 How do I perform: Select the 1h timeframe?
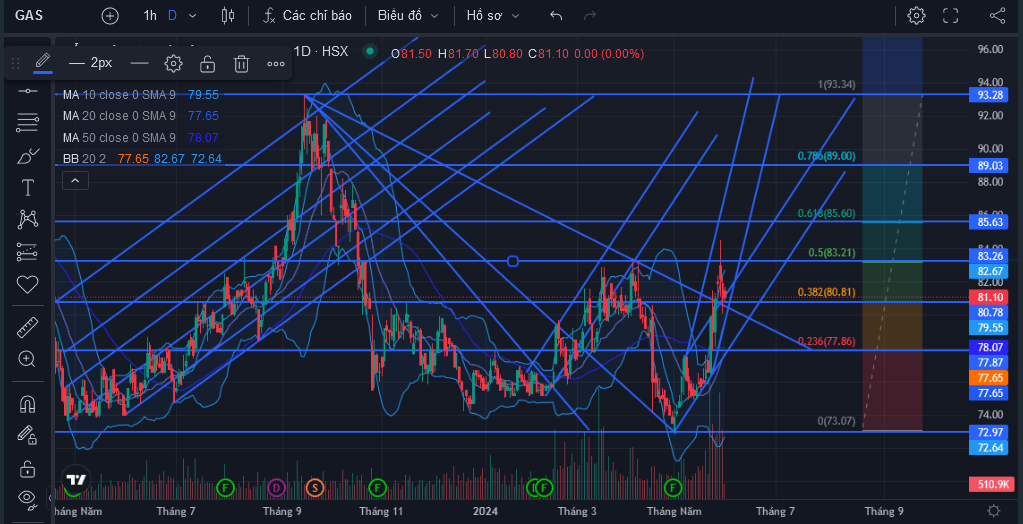click(150, 16)
